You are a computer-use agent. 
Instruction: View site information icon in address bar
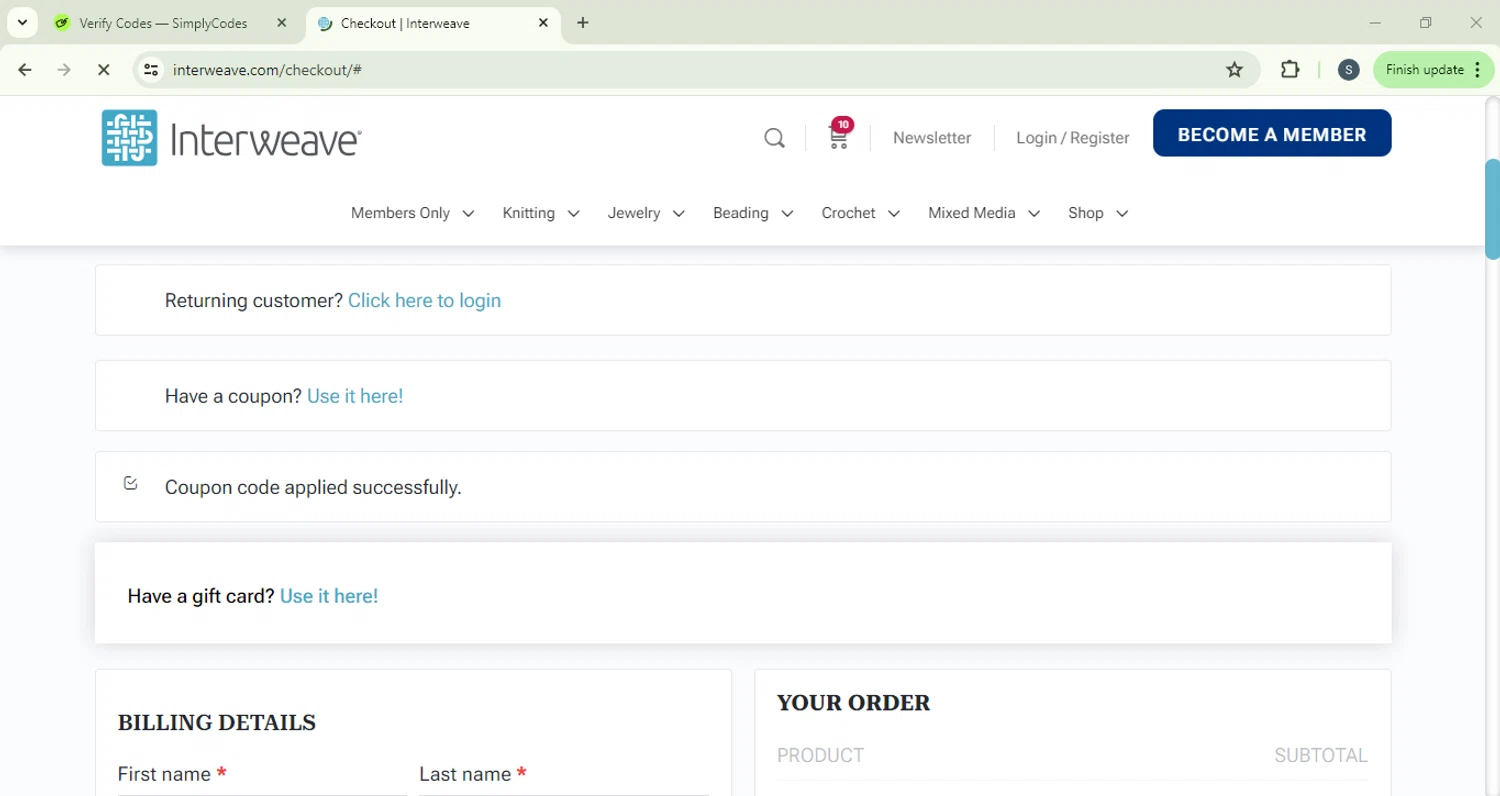151,70
